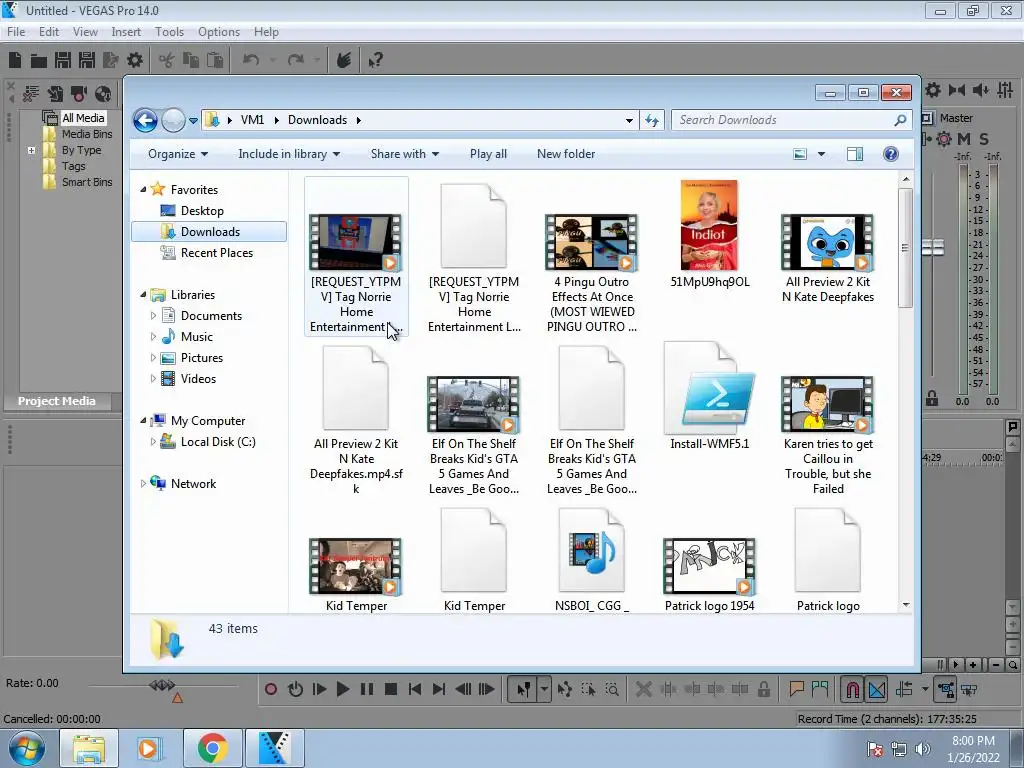Click the Pause button in transport bar
1024x768 pixels.
coord(366,689)
